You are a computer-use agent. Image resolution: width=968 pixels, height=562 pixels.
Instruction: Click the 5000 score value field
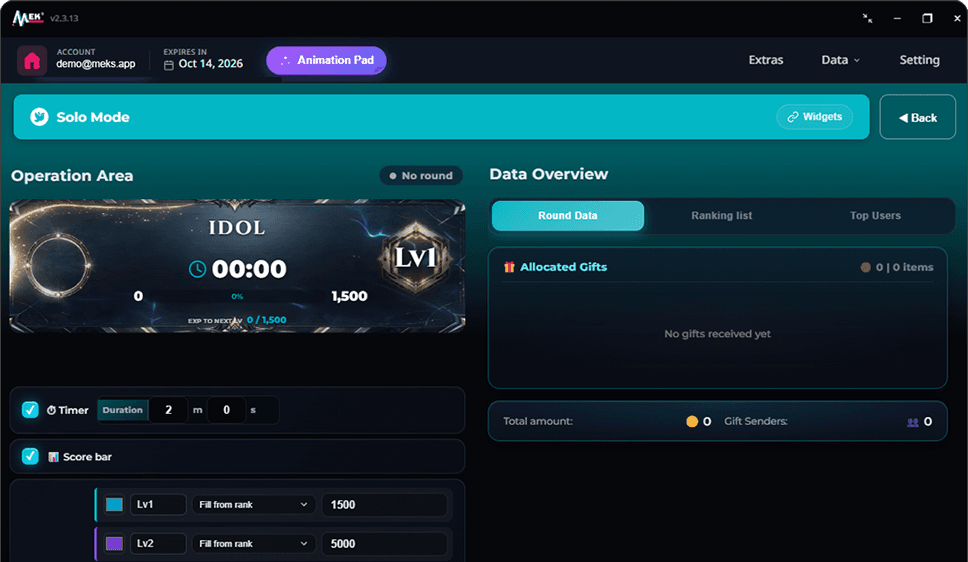pos(385,543)
